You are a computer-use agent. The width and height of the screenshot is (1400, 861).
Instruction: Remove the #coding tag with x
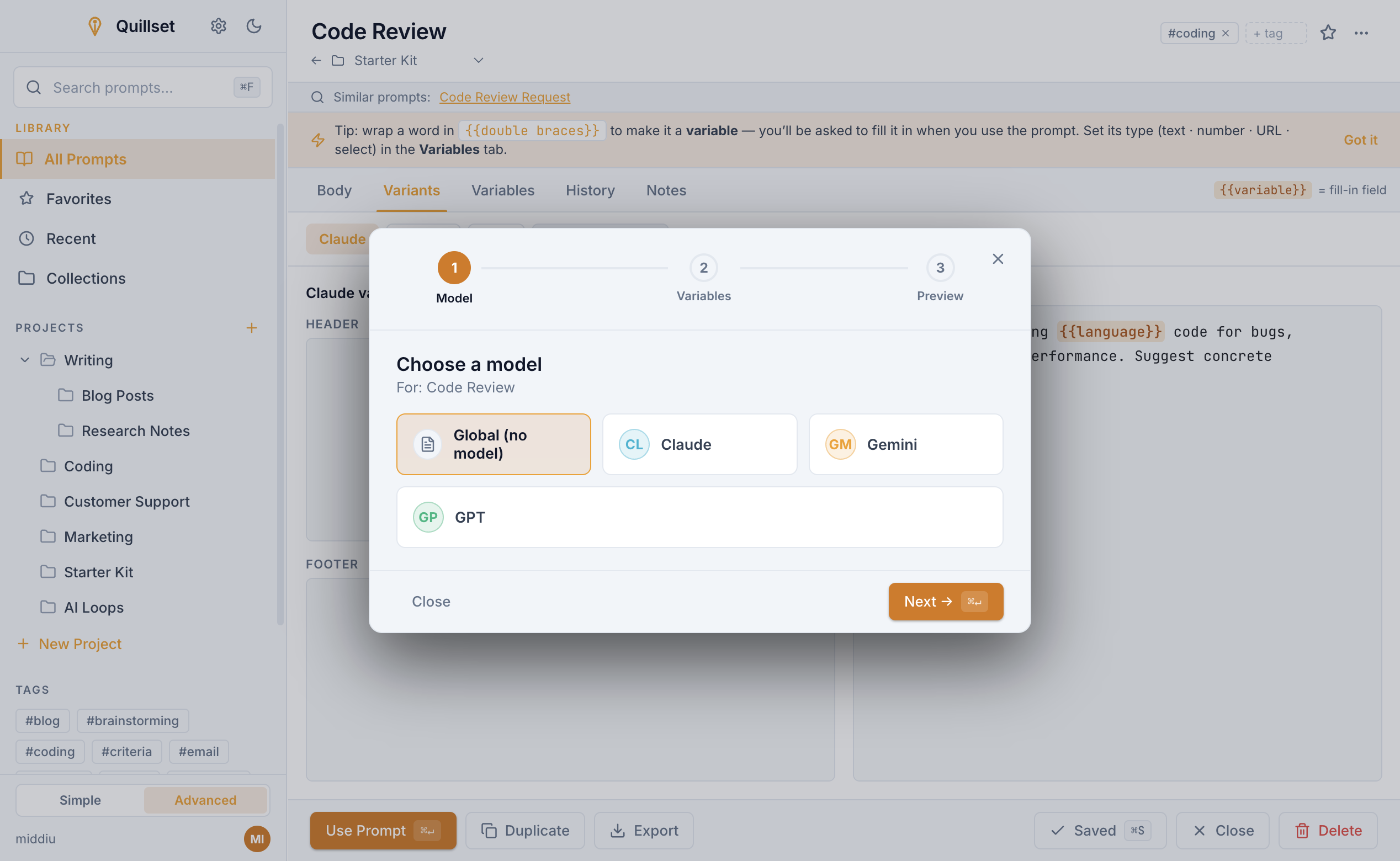pyautogui.click(x=1225, y=33)
